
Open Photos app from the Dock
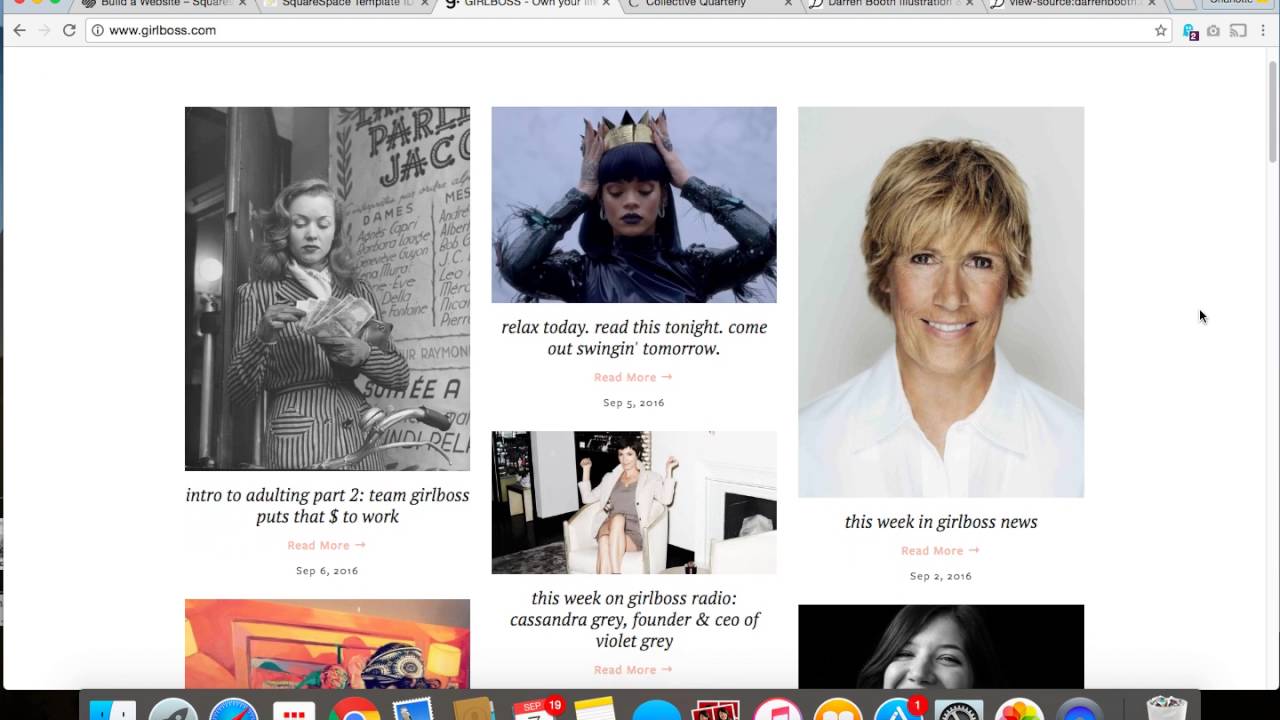click(1019, 710)
